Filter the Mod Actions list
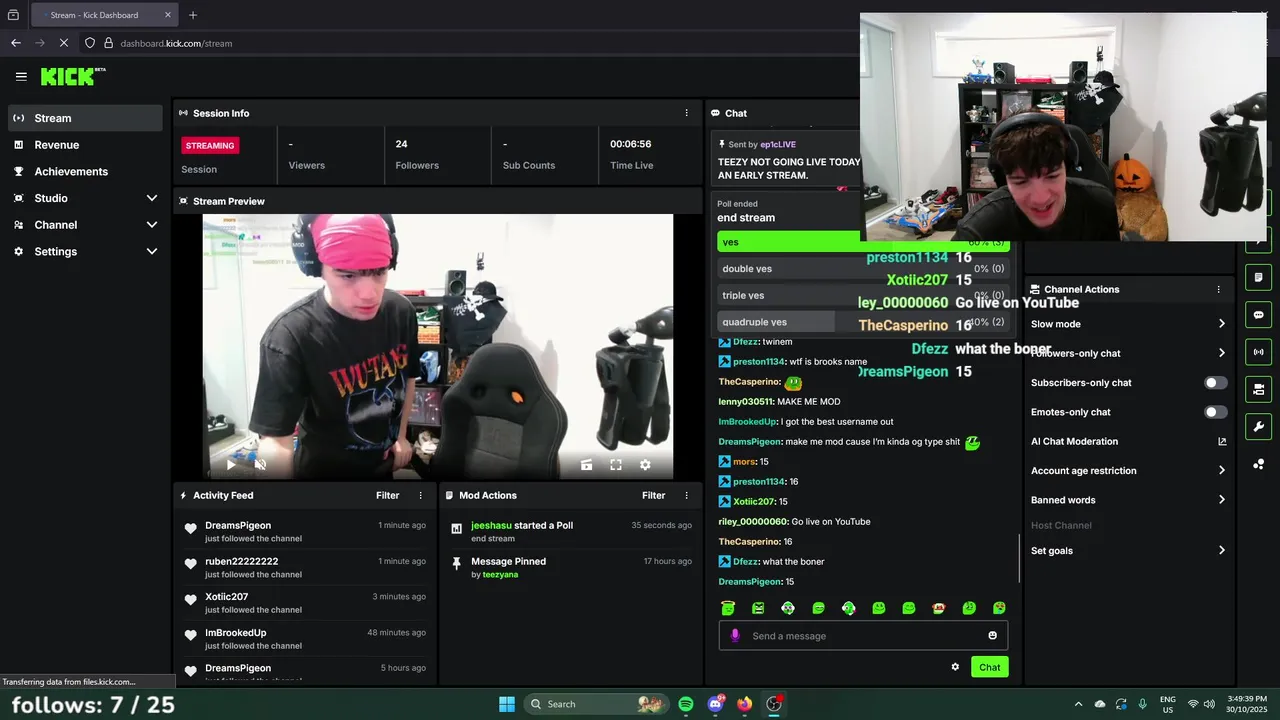The height and width of the screenshot is (720, 1280). point(653,495)
